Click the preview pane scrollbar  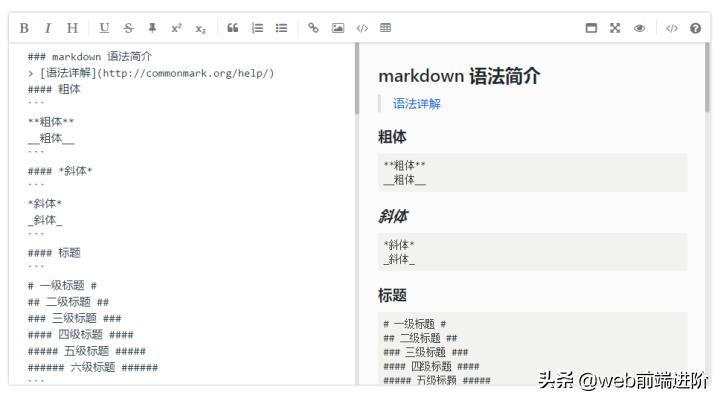click(x=708, y=78)
